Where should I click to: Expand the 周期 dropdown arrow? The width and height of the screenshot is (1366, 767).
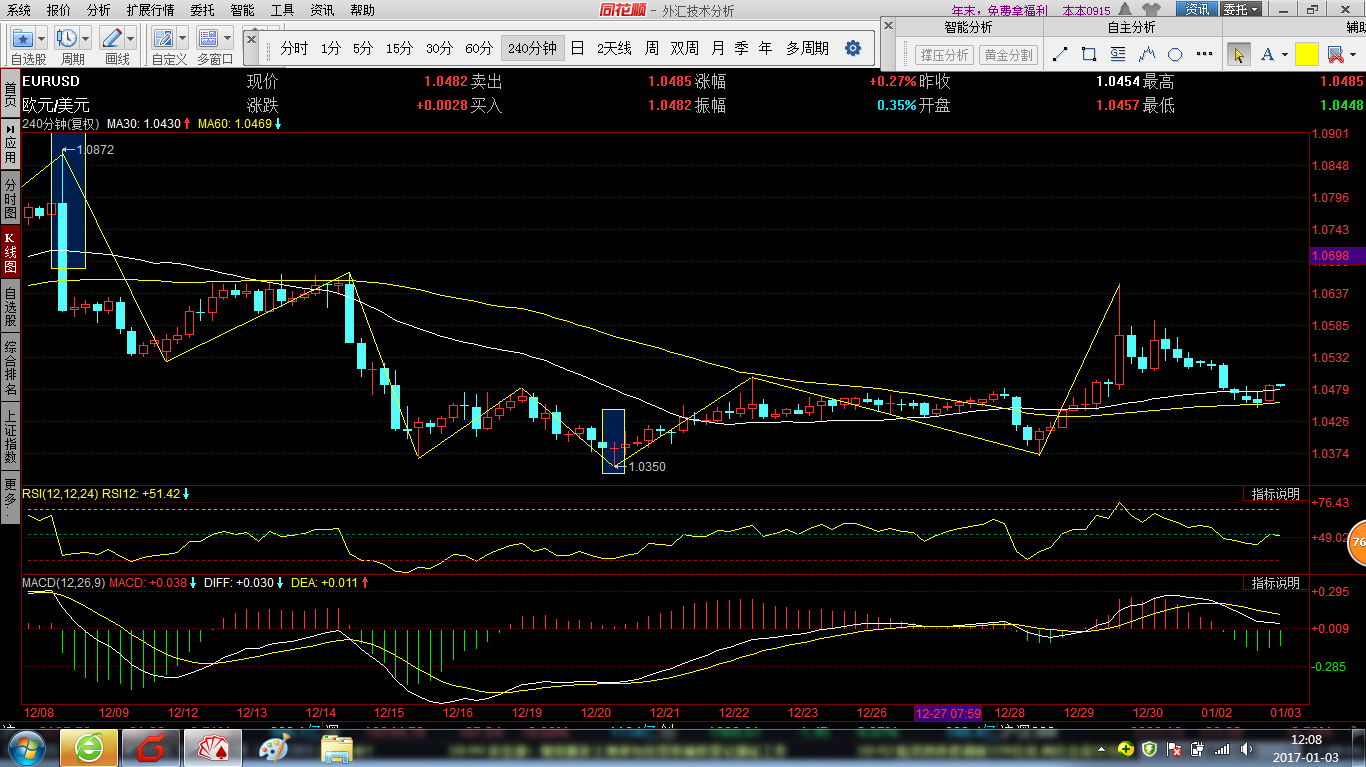(86, 38)
